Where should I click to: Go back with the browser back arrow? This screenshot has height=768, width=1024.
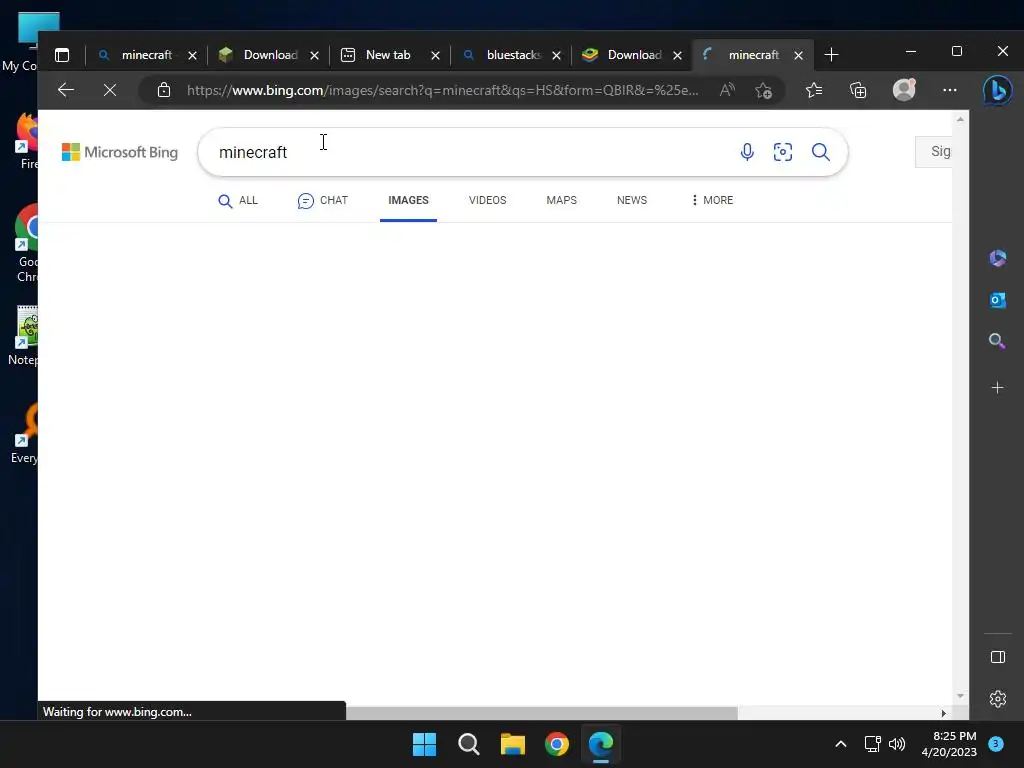66,90
